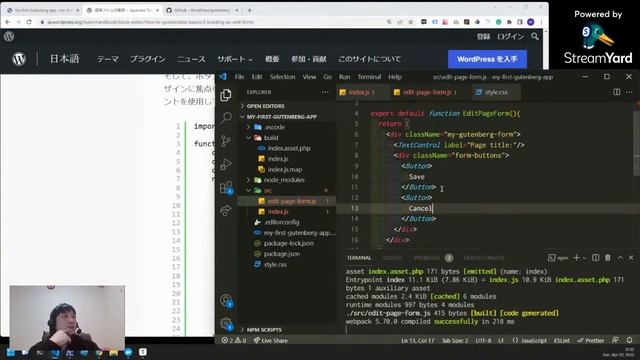The height and width of the screenshot is (360, 640).
Task: Open the Chrome profile avatar
Action: (x=531, y=22)
